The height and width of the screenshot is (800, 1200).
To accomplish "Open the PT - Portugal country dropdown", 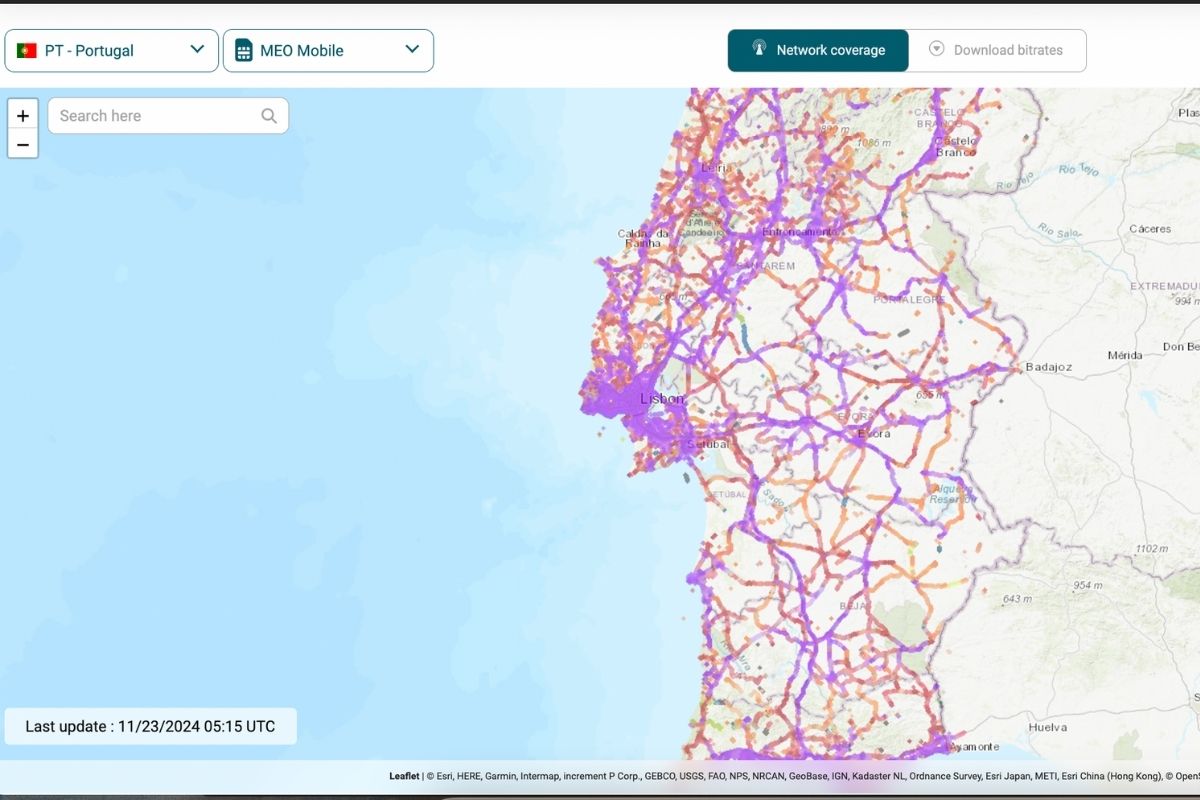I will tap(111, 49).
